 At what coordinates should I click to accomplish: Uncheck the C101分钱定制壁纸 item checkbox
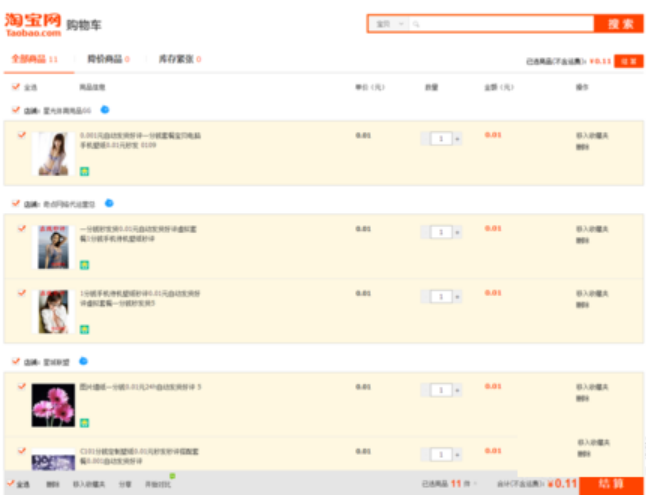(x=21, y=451)
